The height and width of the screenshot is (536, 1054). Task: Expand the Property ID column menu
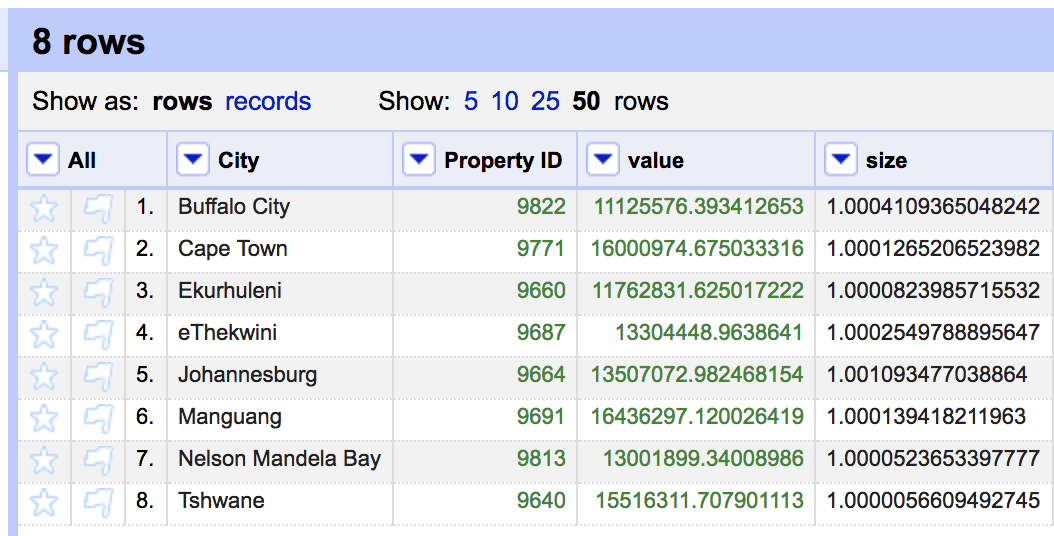point(418,160)
